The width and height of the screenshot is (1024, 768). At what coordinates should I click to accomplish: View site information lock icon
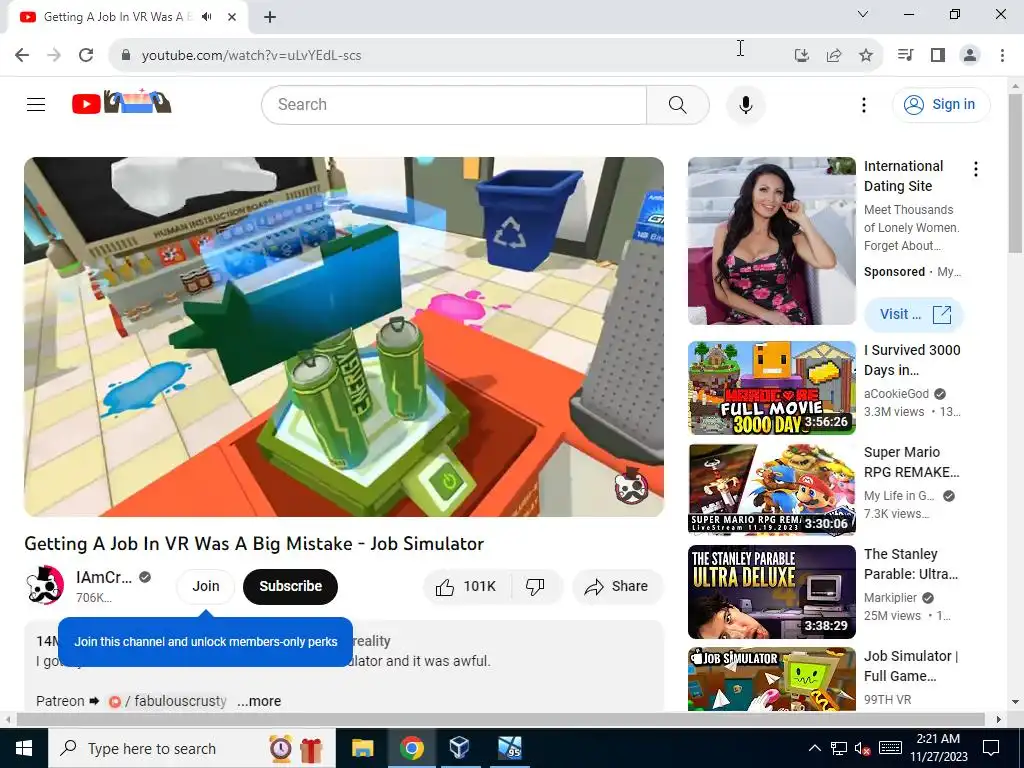point(126,55)
